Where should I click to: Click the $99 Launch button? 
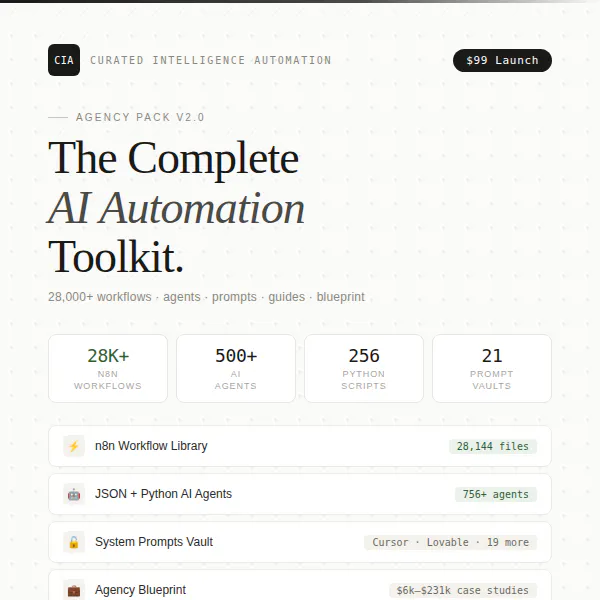click(x=502, y=60)
